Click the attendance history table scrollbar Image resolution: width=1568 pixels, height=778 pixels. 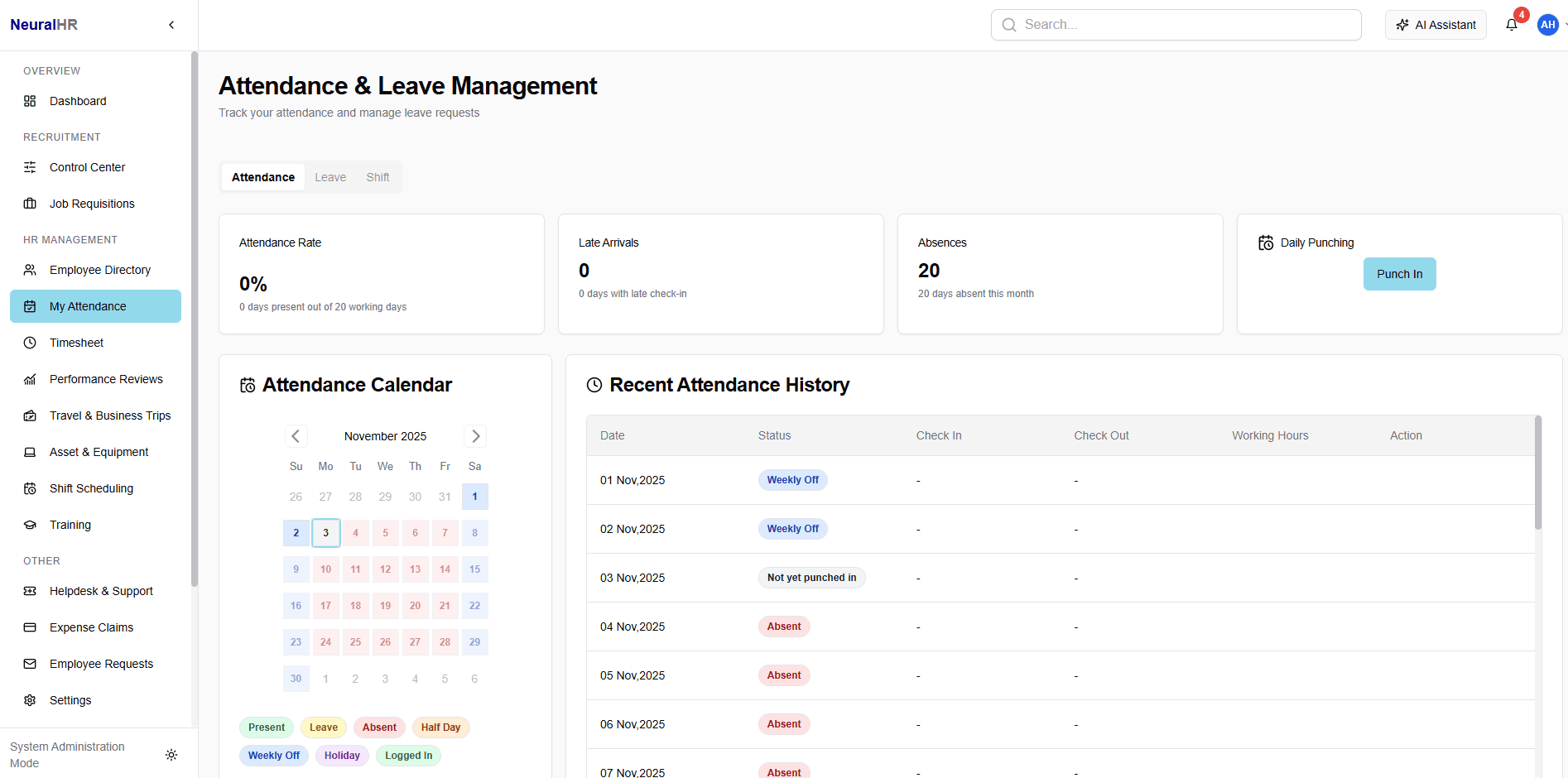pos(1538,473)
